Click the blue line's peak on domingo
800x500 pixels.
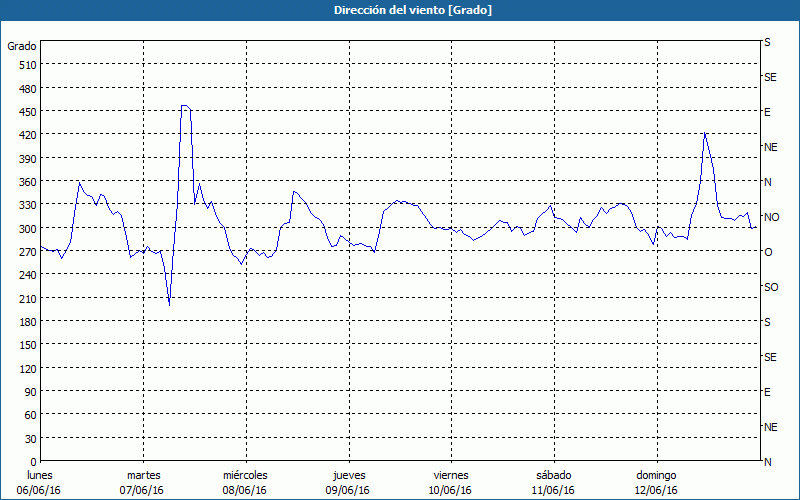click(705, 132)
